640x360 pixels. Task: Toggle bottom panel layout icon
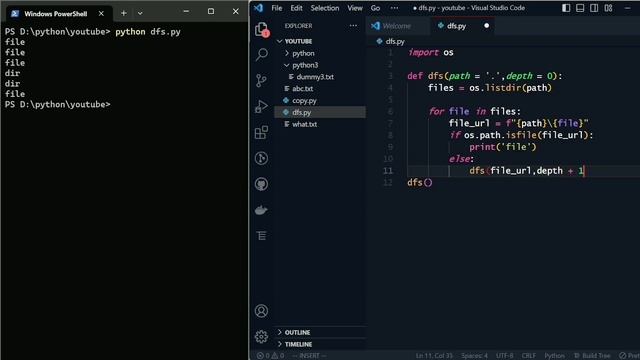(580, 8)
